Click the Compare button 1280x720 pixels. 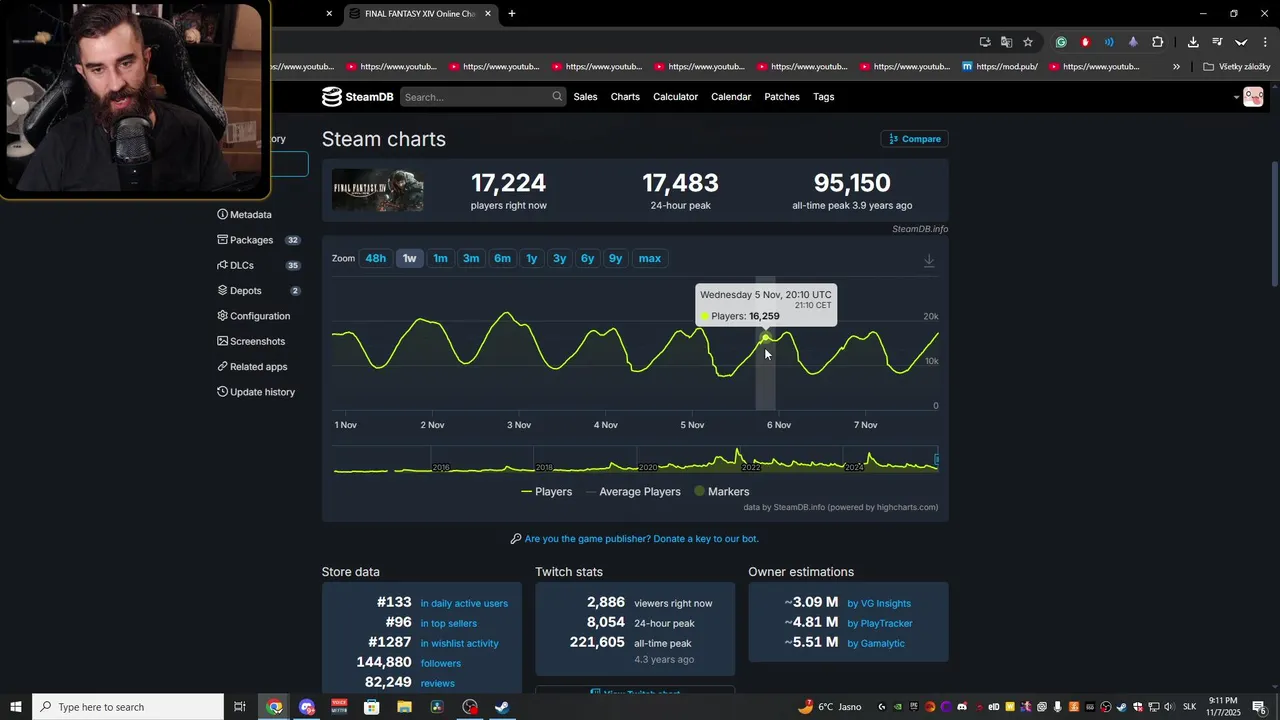(x=915, y=139)
